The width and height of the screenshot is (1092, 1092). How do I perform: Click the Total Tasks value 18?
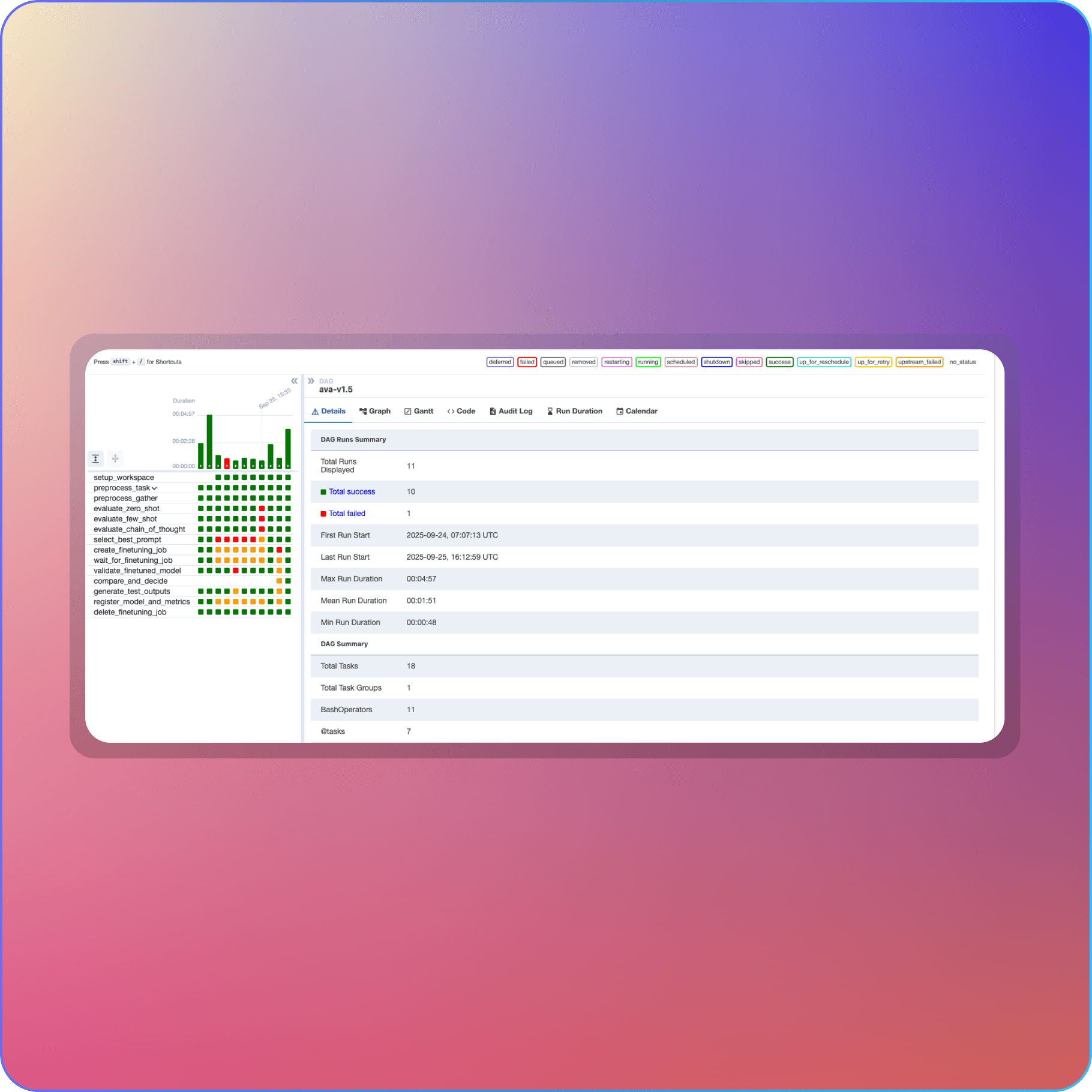tap(411, 666)
